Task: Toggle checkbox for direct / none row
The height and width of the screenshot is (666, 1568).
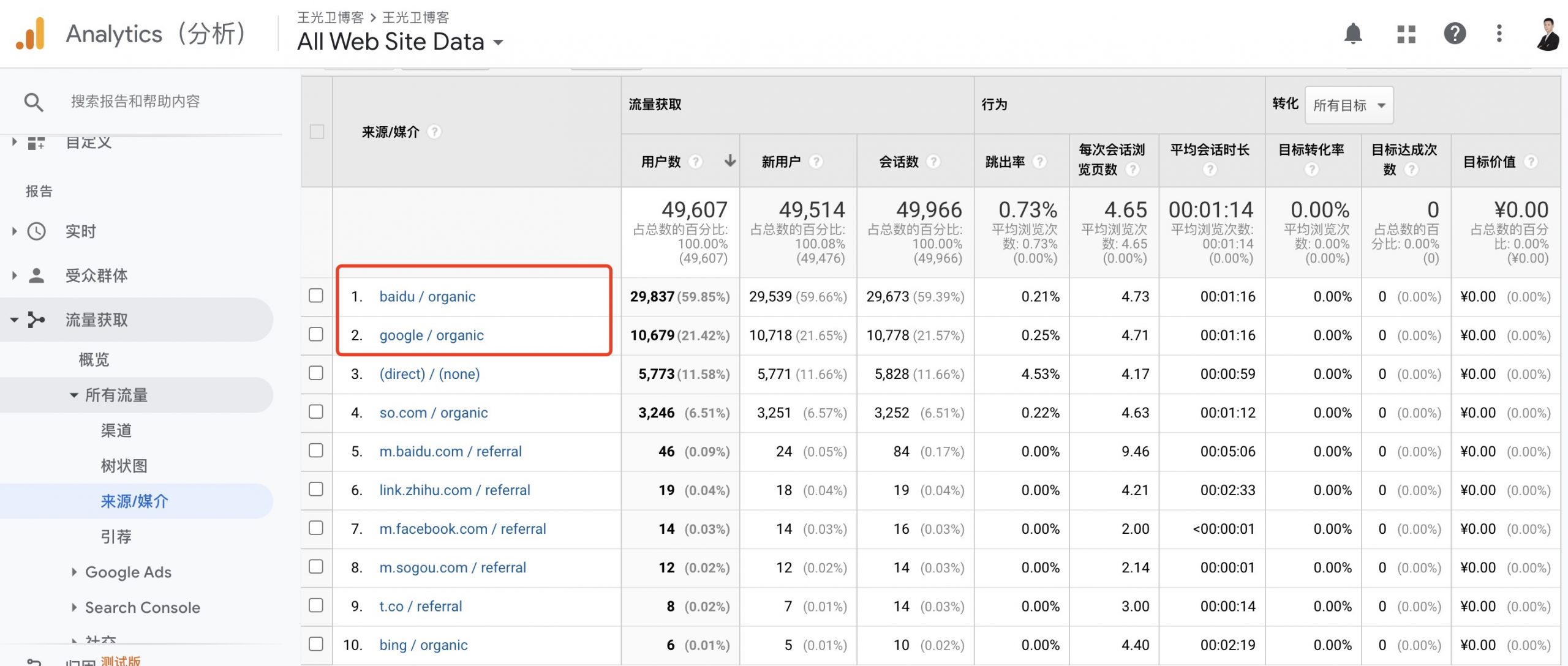Action: (317, 372)
